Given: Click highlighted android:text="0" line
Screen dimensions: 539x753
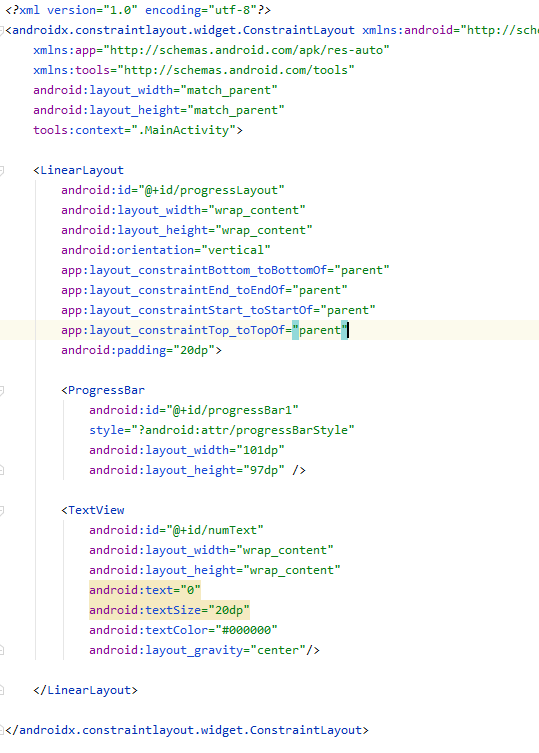Looking at the screenshot, I should (145, 590).
